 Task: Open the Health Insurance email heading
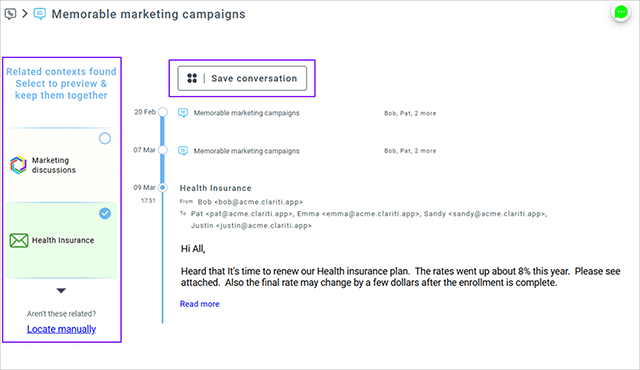click(x=216, y=188)
